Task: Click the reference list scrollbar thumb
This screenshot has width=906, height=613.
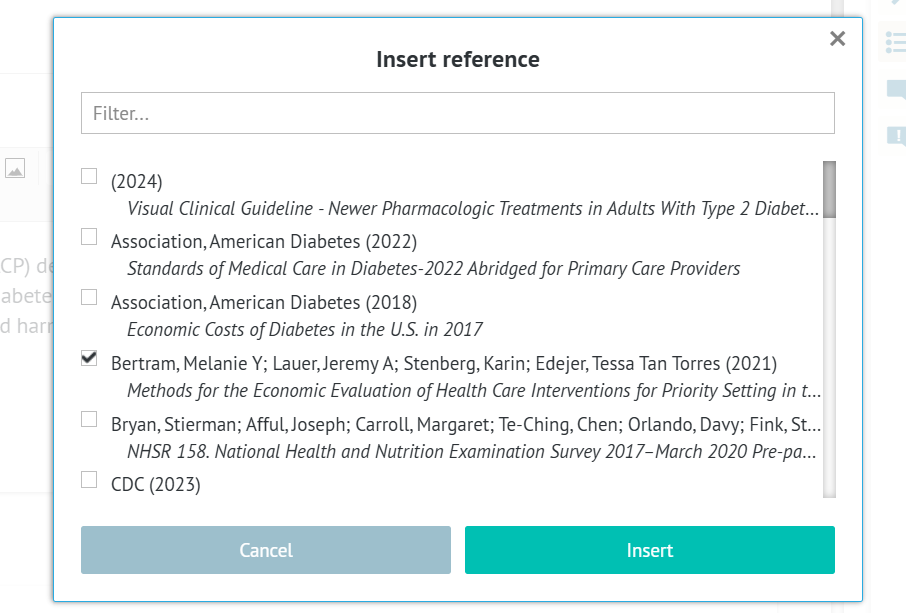Action: point(829,190)
